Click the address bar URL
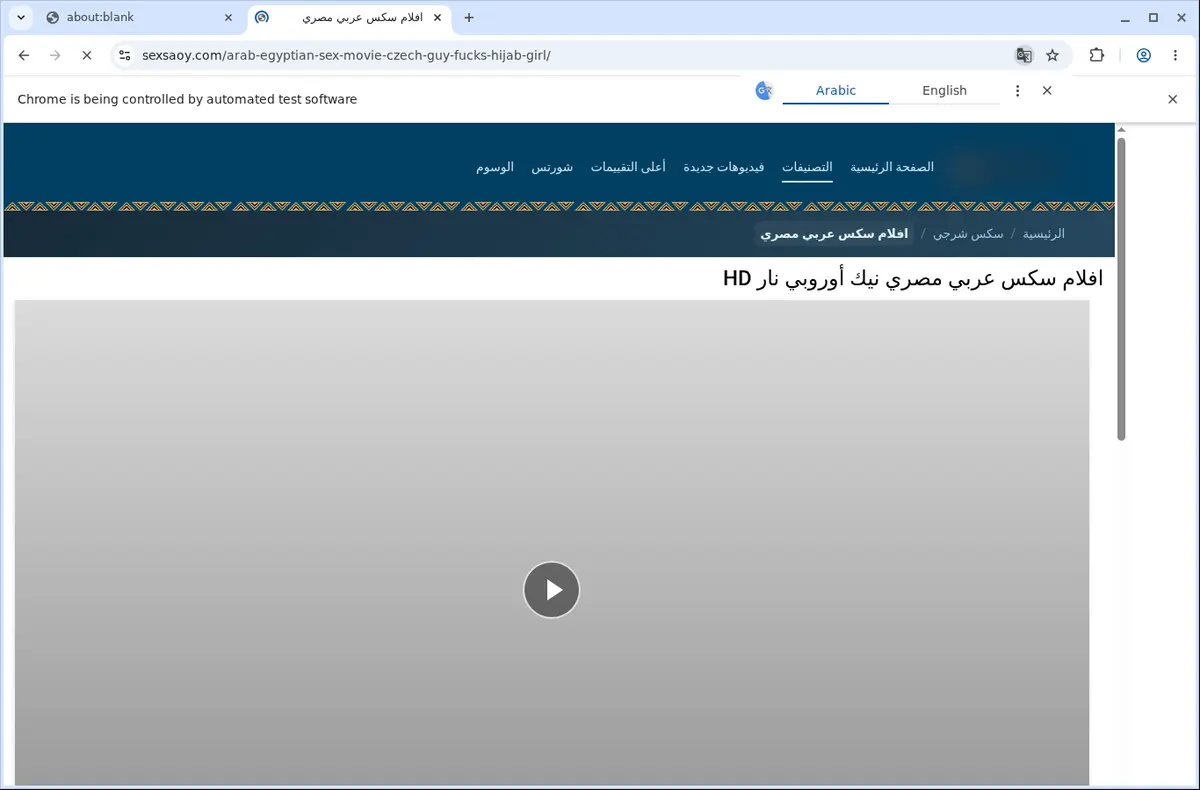Viewport: 1200px width, 790px height. [x=346, y=56]
